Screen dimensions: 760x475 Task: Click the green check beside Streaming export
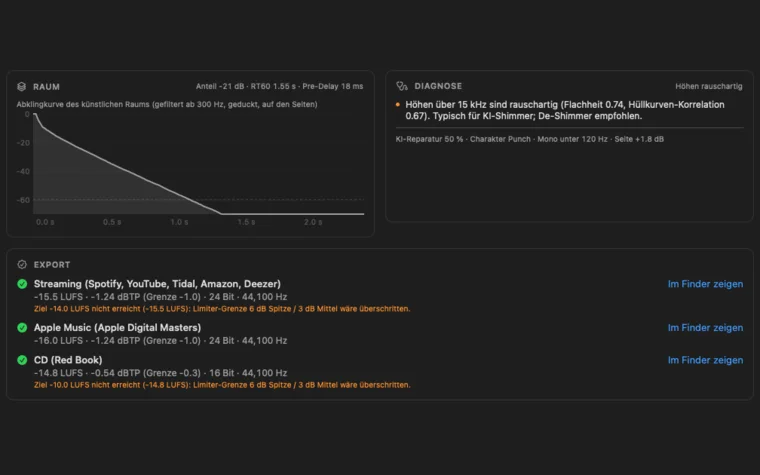22,284
